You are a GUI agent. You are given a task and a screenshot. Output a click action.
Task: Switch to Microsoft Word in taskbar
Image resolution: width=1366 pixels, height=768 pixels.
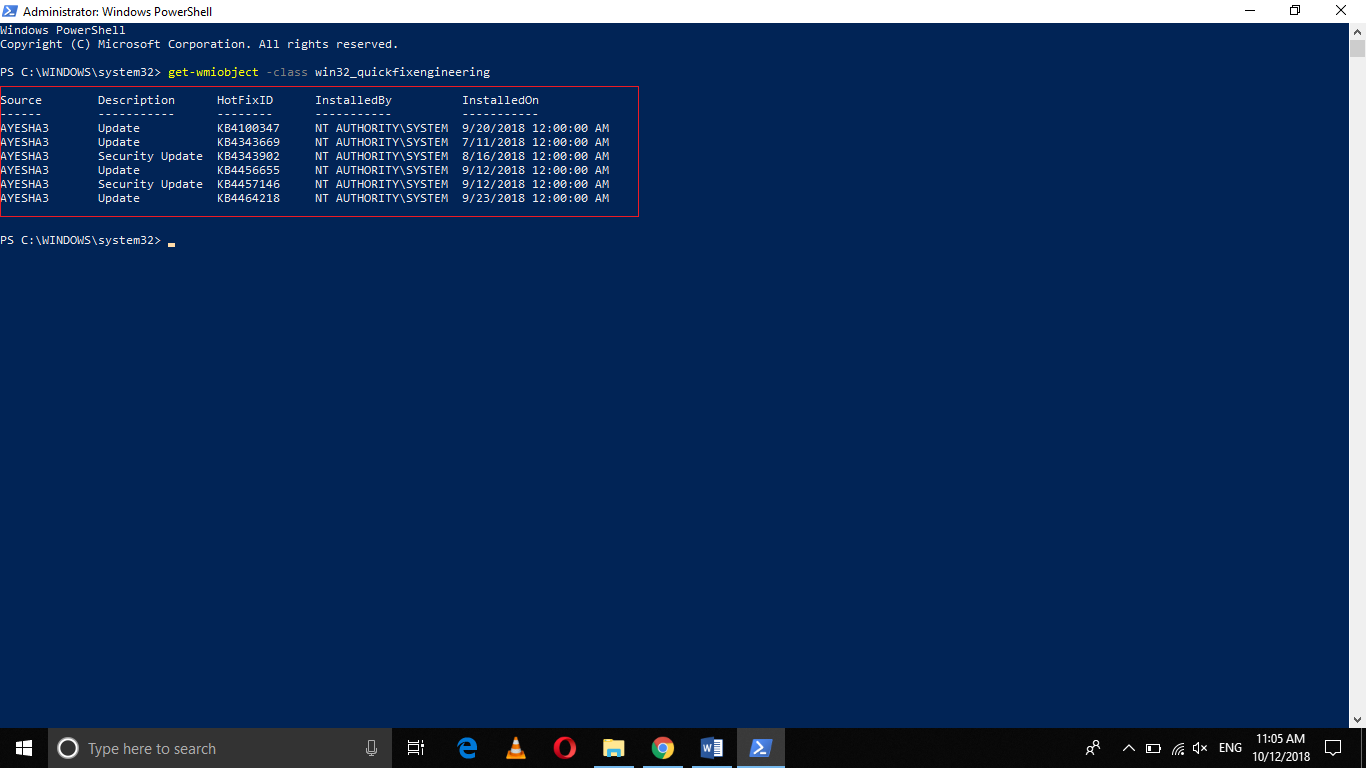pyautogui.click(x=711, y=748)
